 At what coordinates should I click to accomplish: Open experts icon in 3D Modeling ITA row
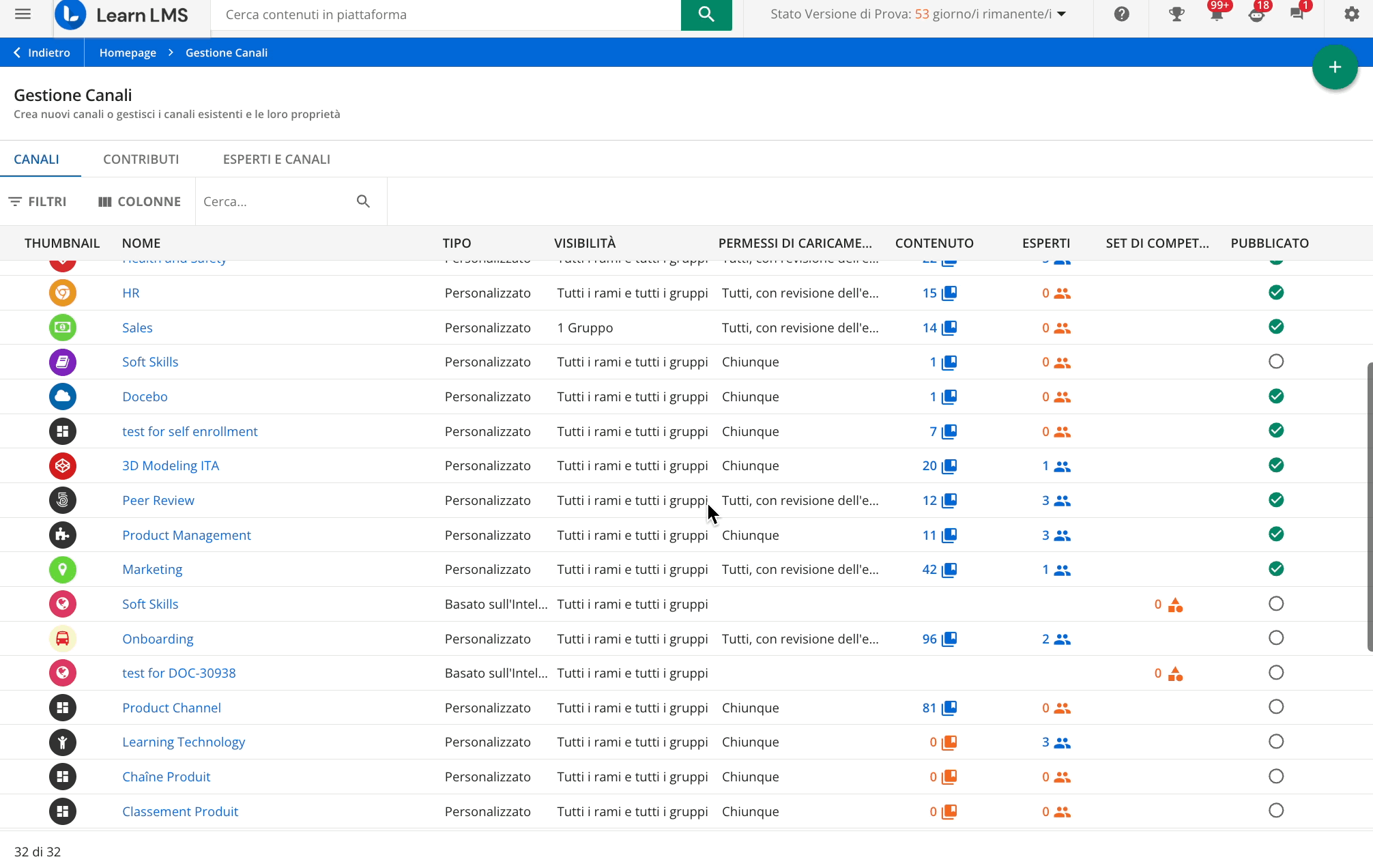click(1063, 466)
